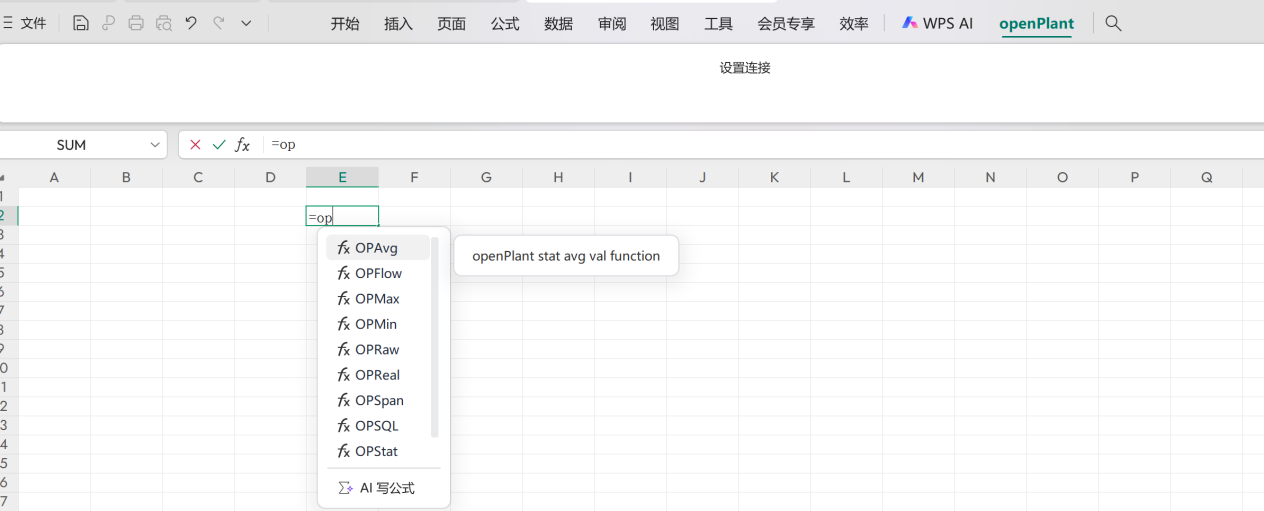Select column C header

point(198,177)
